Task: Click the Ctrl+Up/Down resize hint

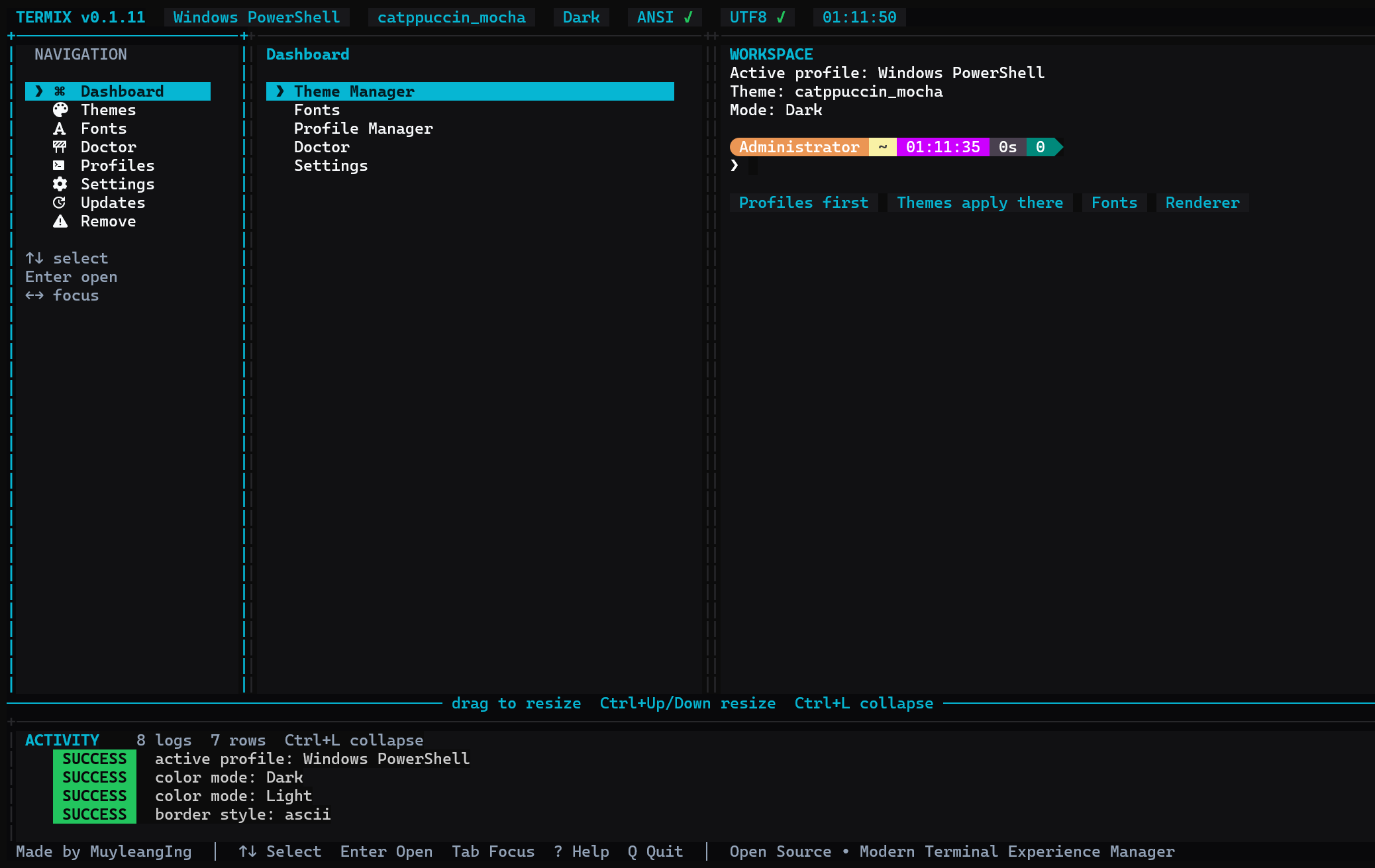Action: tap(687, 703)
